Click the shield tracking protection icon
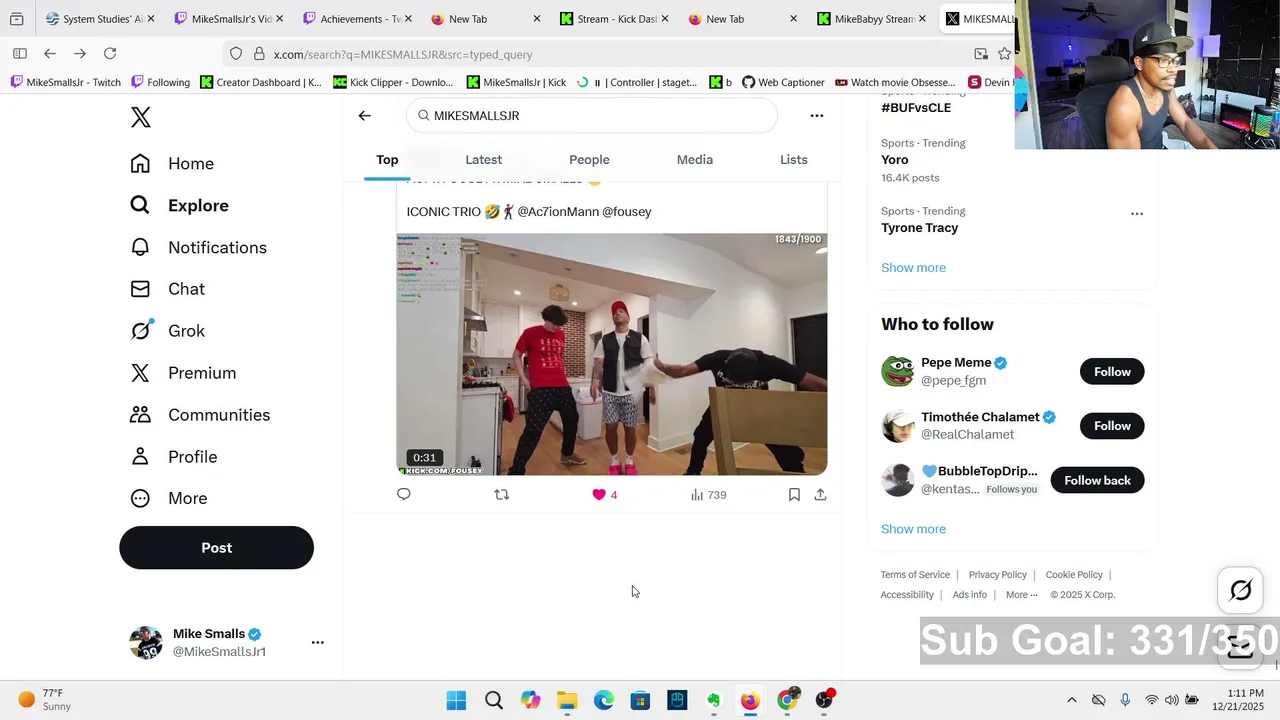 pyautogui.click(x=236, y=54)
